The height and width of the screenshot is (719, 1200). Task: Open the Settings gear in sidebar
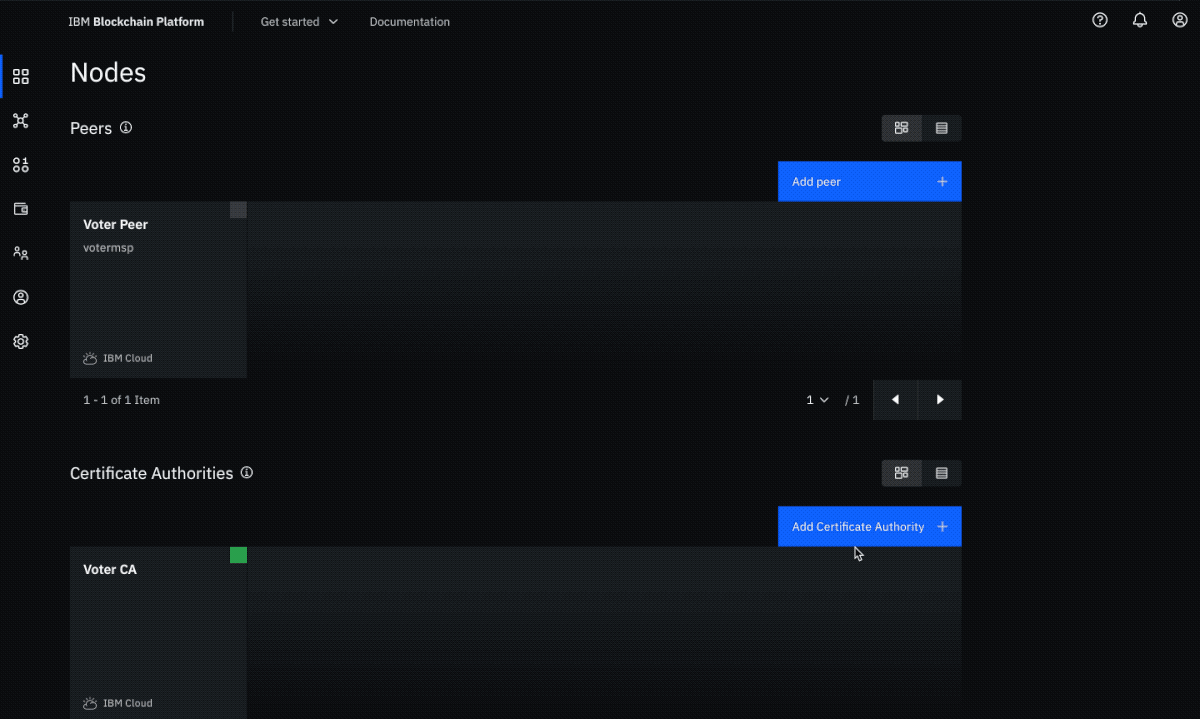pos(20,341)
